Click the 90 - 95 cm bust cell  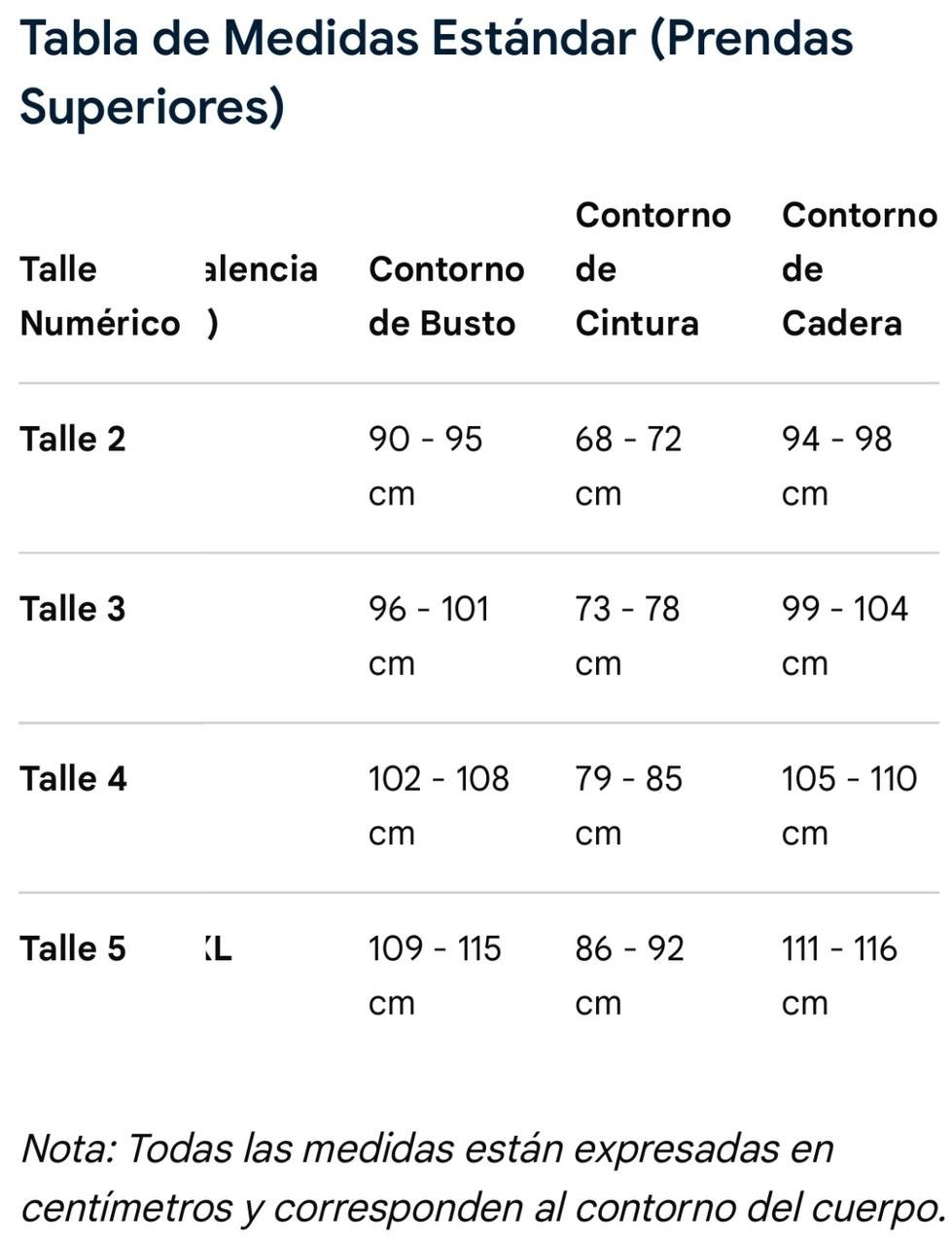[425, 466]
